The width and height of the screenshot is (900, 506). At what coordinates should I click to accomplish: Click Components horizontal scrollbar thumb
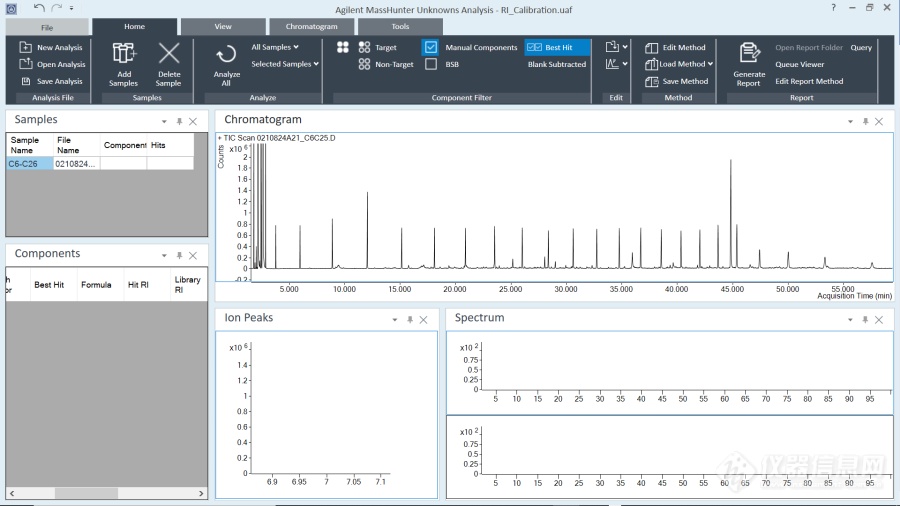tap(86, 493)
